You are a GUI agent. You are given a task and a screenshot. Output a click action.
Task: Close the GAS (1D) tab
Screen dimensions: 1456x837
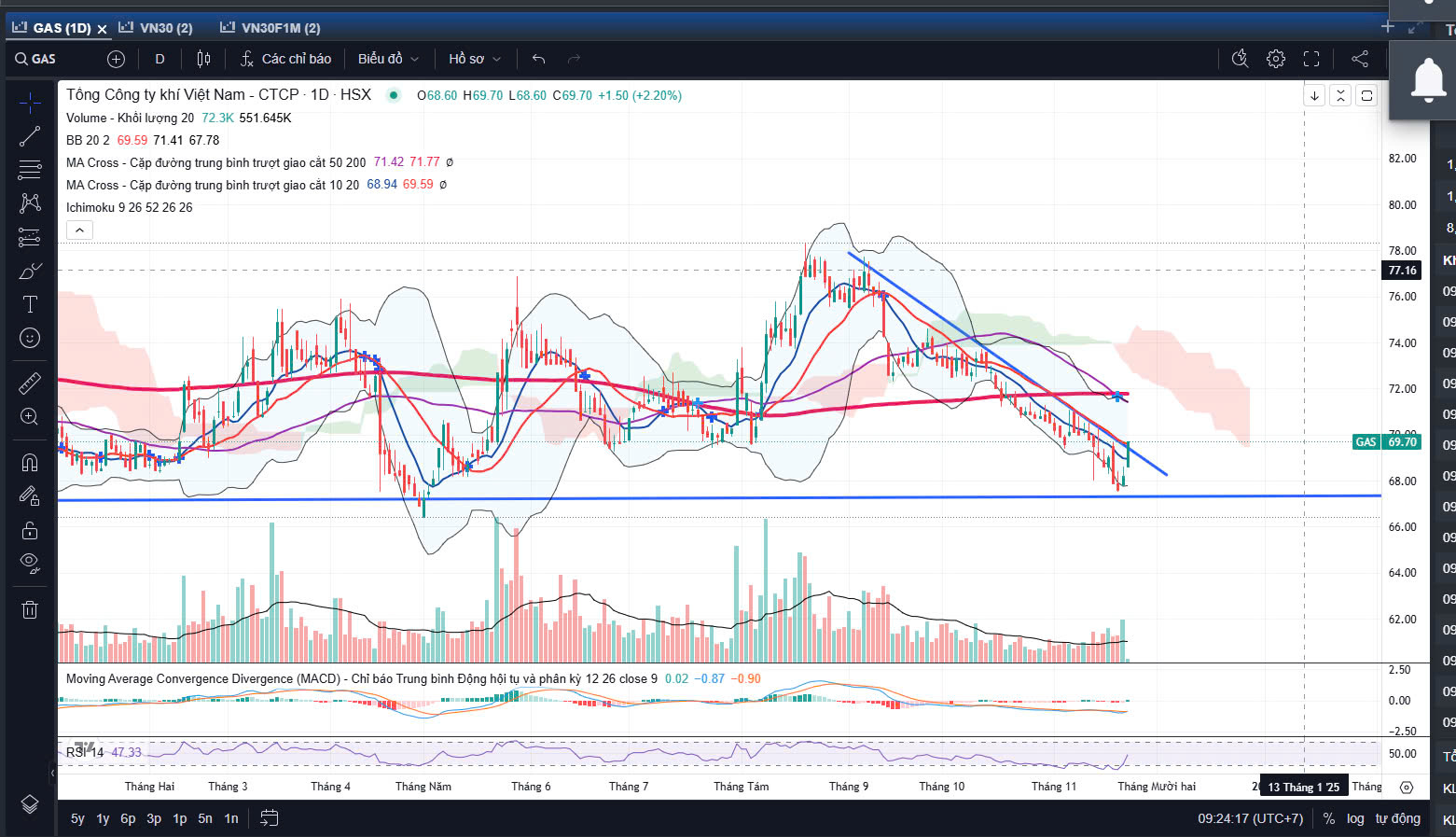click(x=103, y=29)
